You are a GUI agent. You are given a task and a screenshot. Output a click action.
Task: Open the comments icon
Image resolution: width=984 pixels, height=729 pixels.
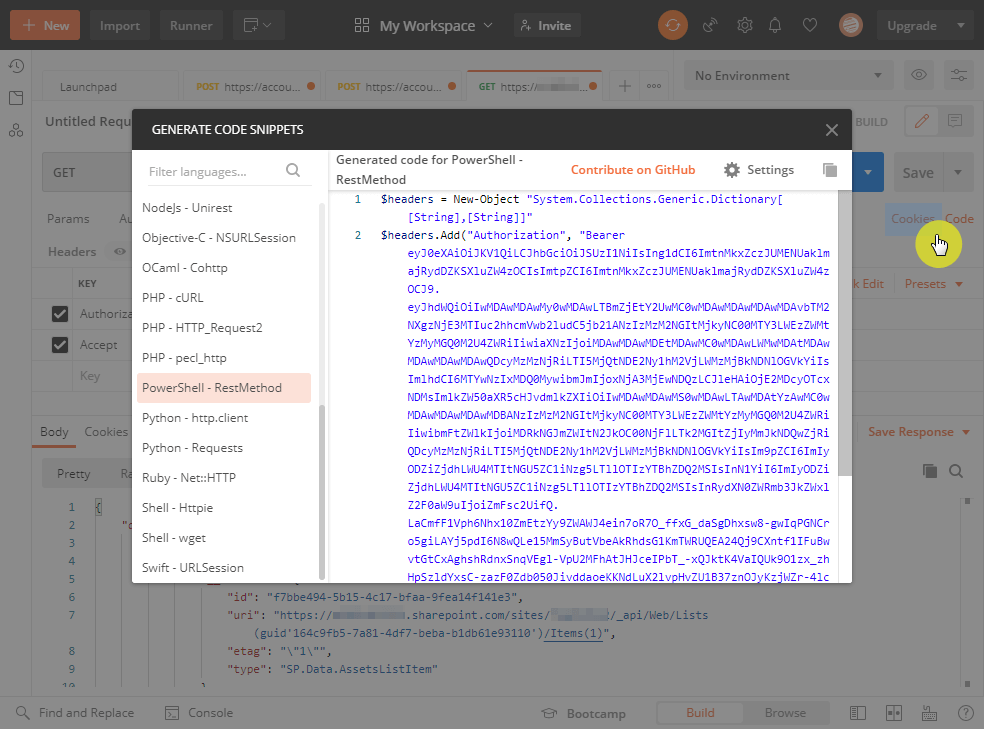tap(955, 121)
